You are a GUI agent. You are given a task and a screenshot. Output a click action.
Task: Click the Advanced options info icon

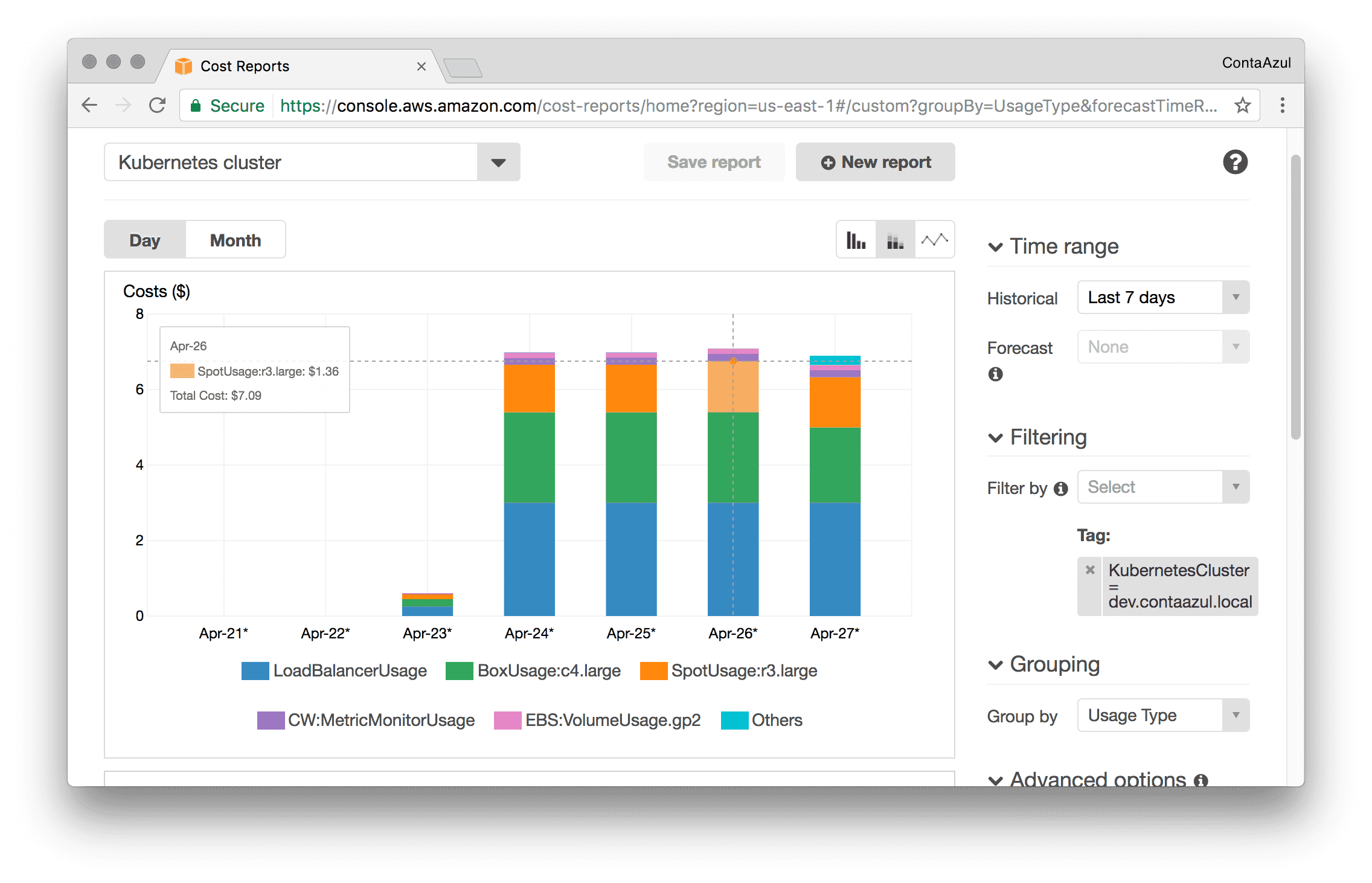(x=1202, y=780)
